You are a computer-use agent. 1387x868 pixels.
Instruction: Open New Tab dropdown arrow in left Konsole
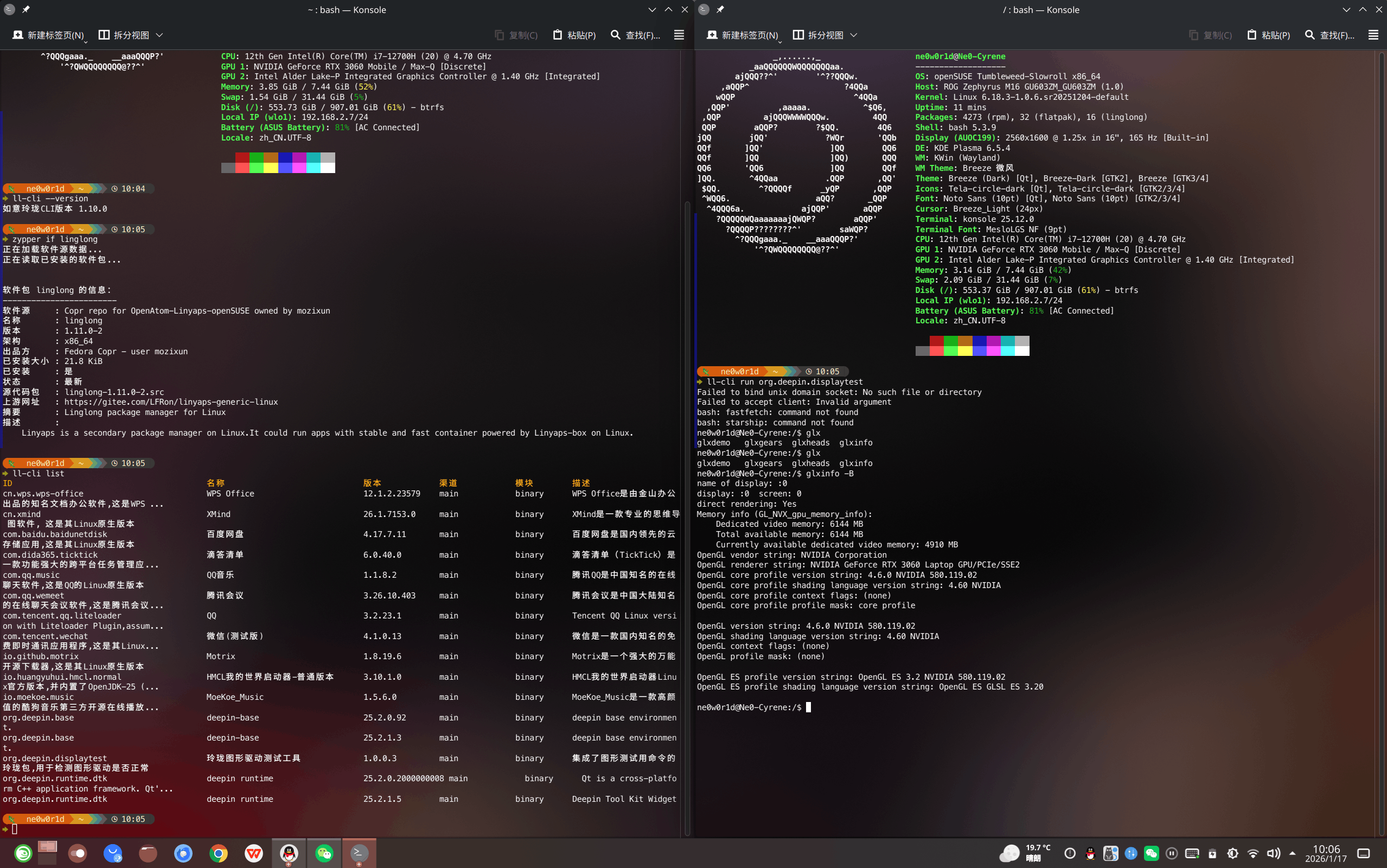(x=86, y=41)
